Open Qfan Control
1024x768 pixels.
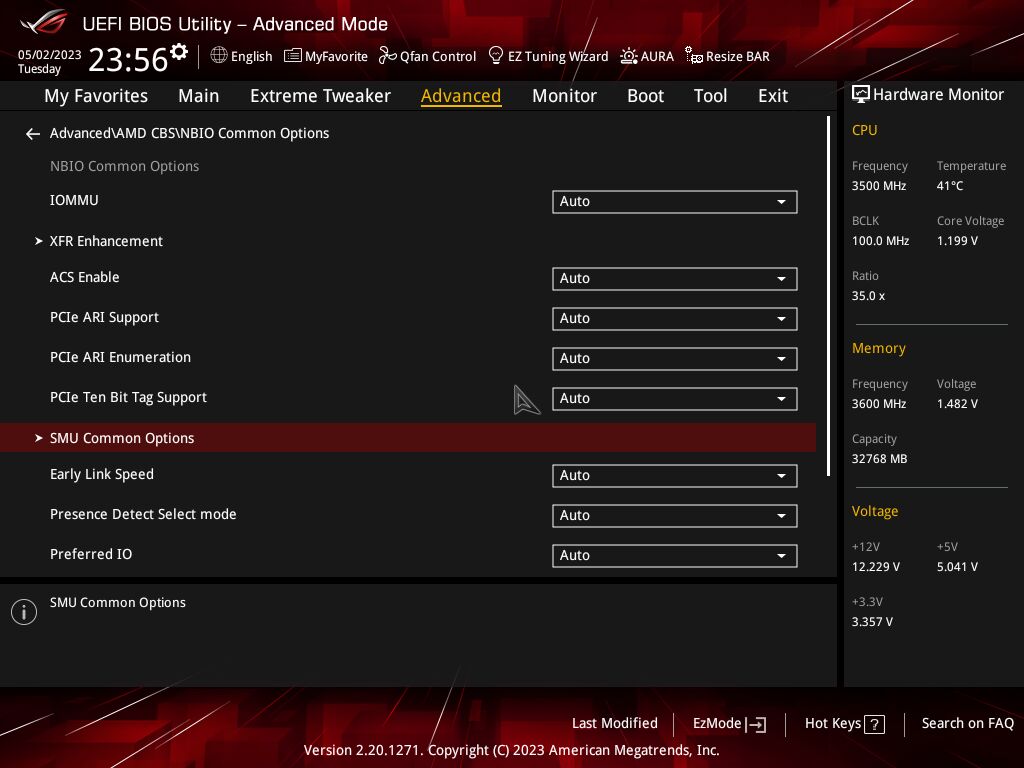click(x=428, y=56)
